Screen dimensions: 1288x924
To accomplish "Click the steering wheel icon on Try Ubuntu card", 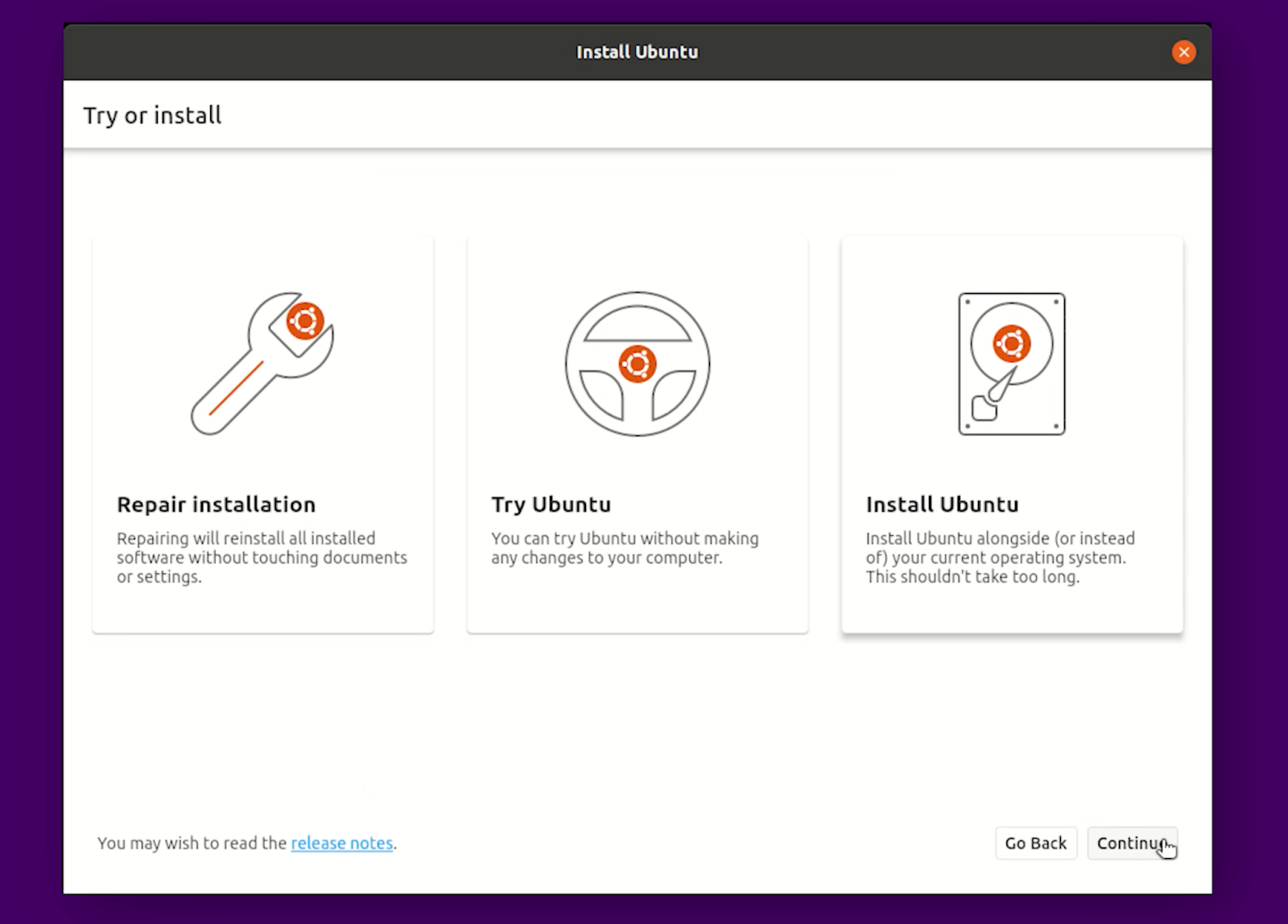I will [638, 364].
